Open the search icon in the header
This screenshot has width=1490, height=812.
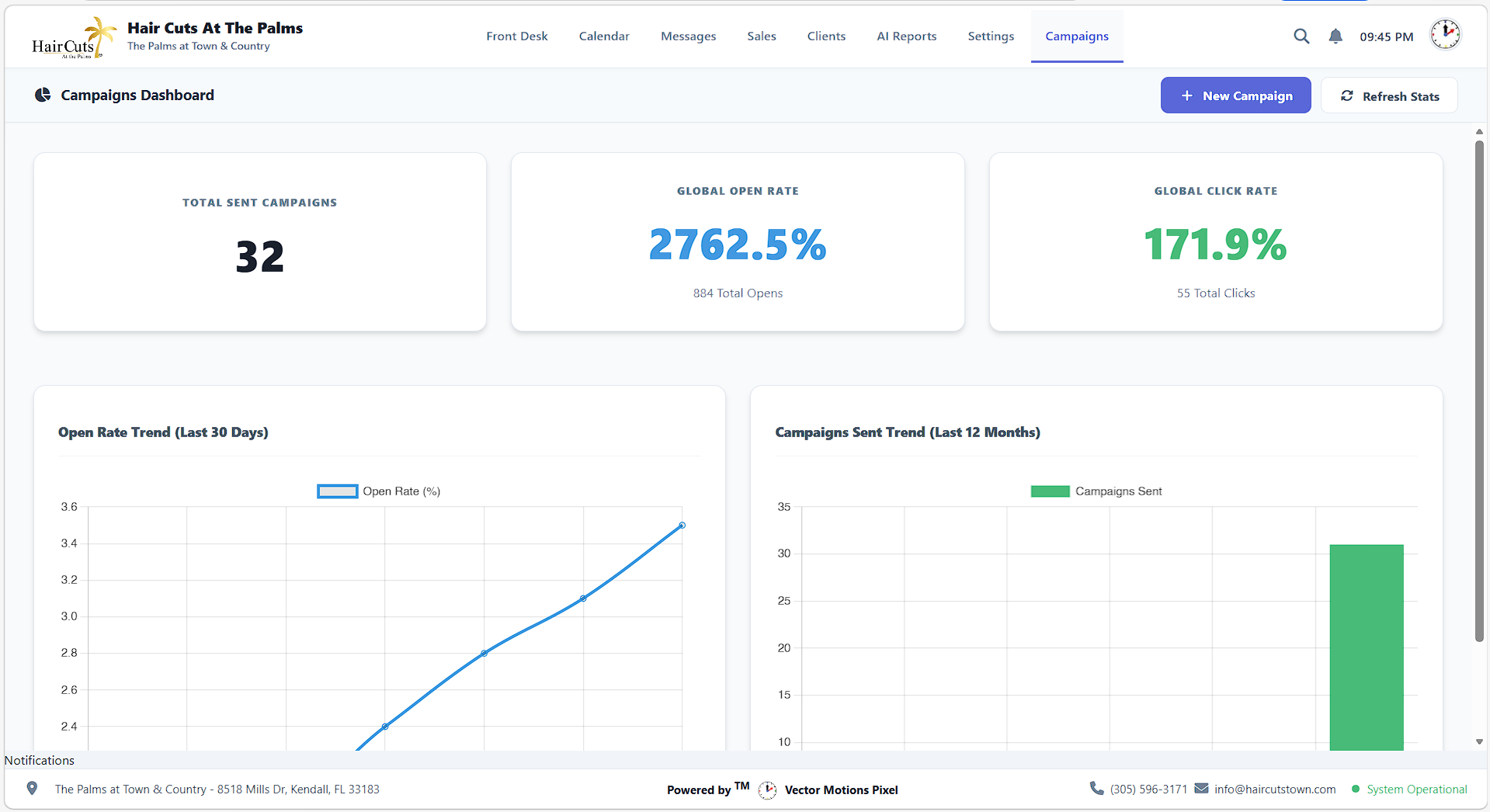click(x=1301, y=36)
